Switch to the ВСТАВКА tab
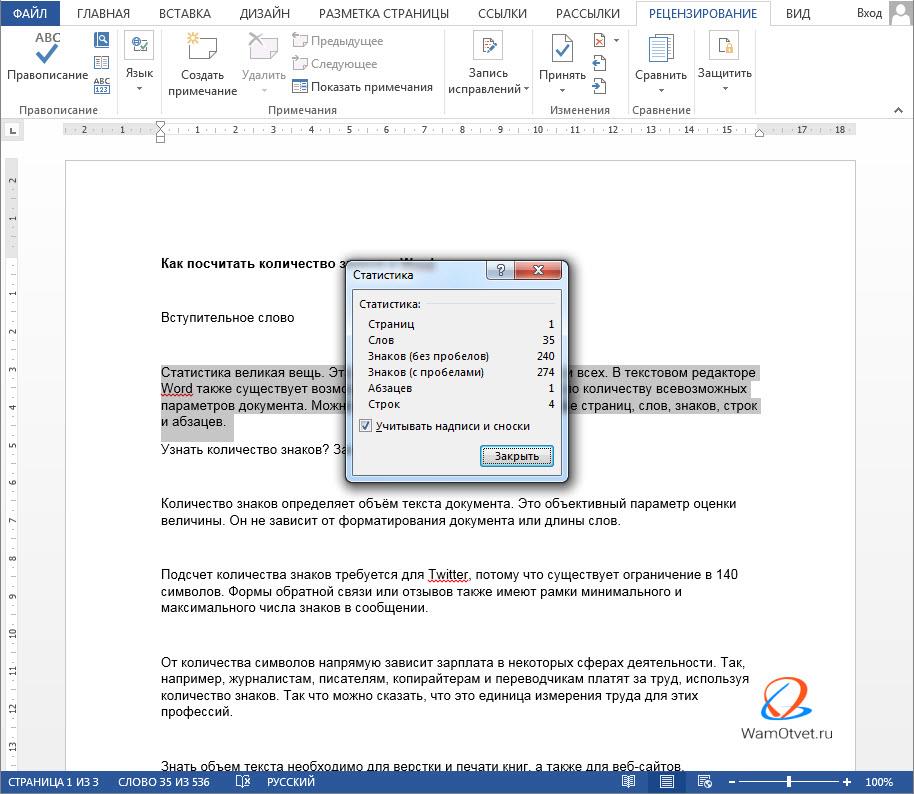The height and width of the screenshot is (794, 914). click(185, 13)
